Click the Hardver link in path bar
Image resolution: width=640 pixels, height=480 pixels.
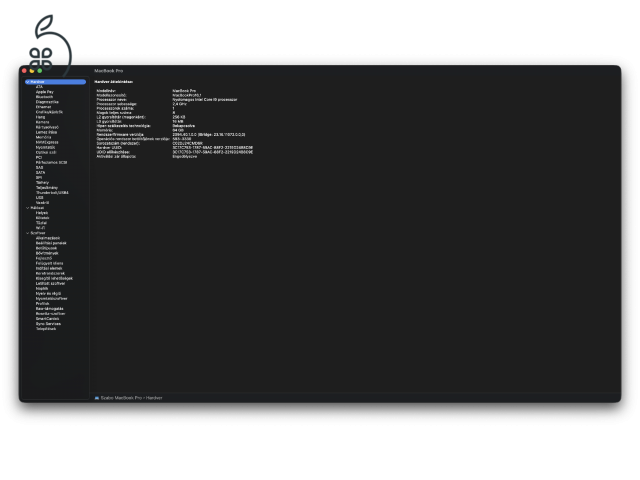point(154,397)
